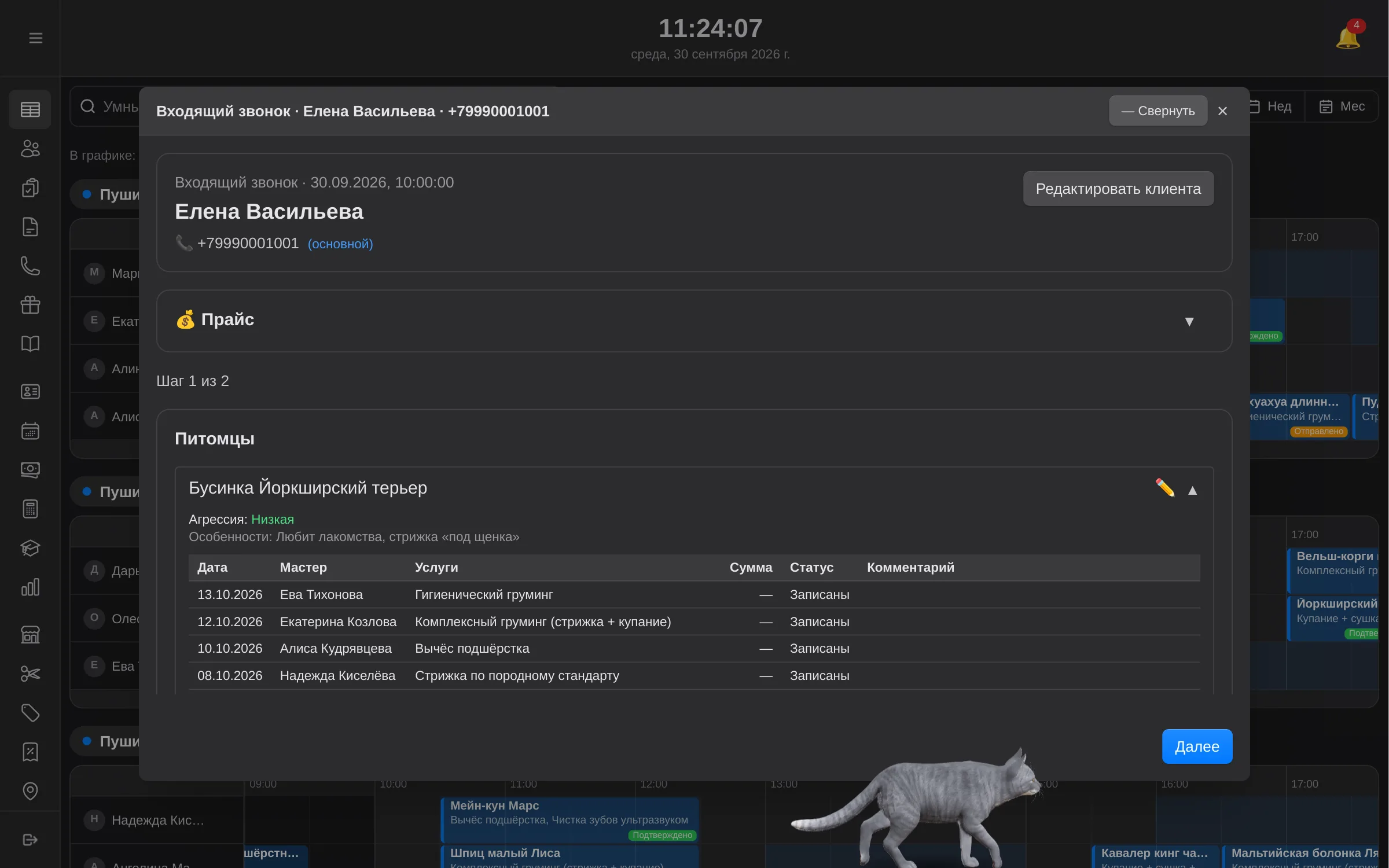Image resolution: width=1389 pixels, height=868 pixels.
Task: Open the Кавалер кинг appointment card
Action: [1155, 857]
